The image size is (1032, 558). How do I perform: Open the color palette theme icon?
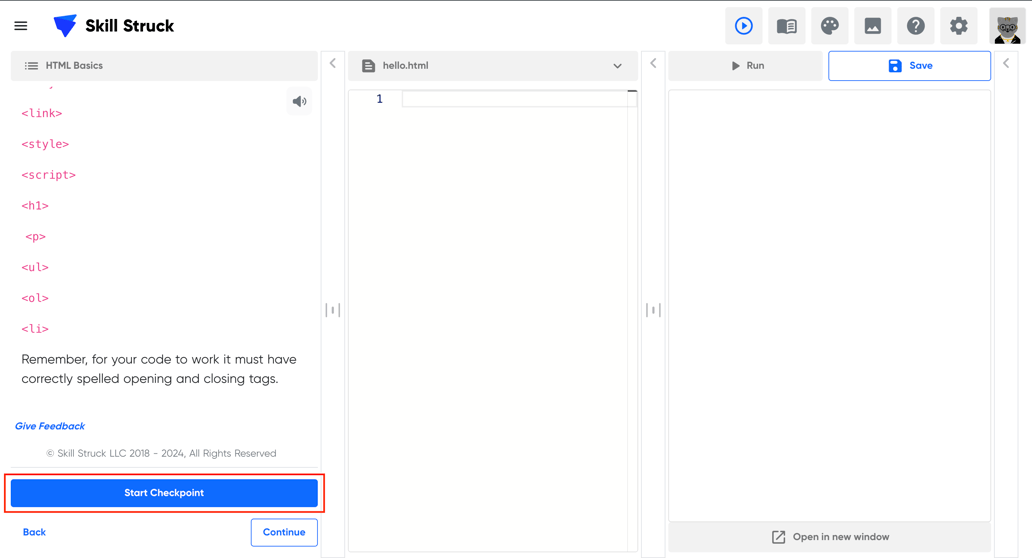click(x=830, y=26)
